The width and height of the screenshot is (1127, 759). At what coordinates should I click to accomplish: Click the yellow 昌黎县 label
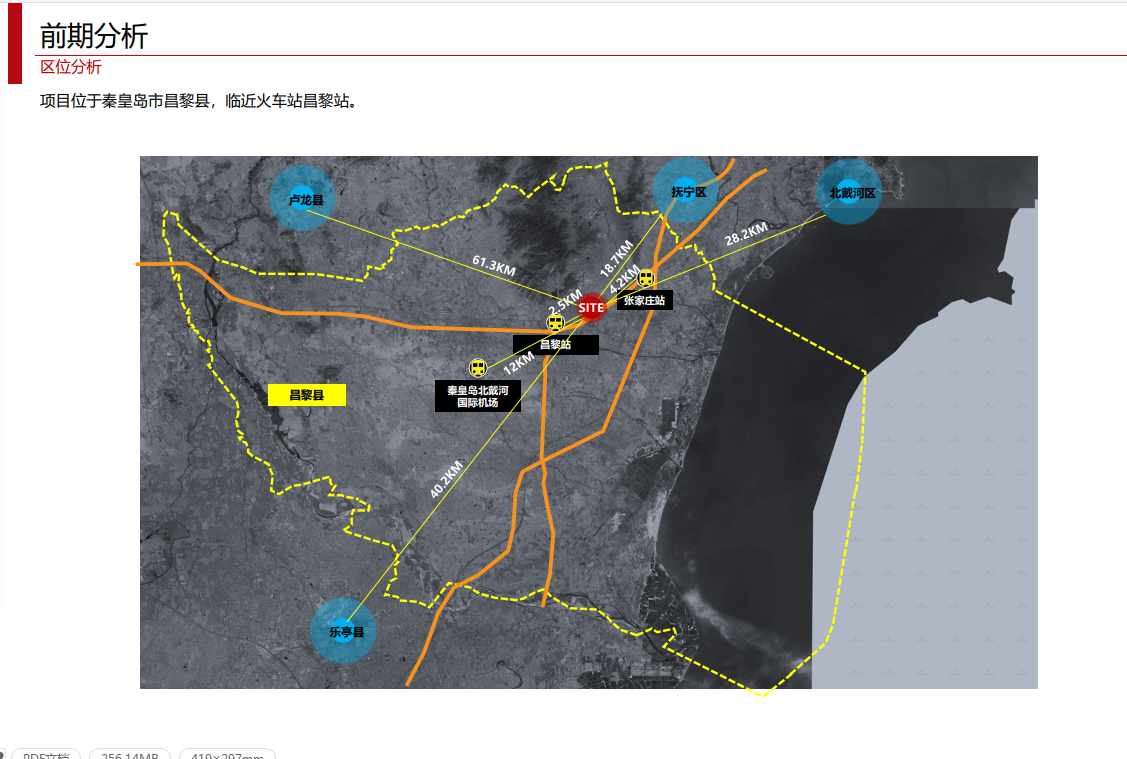coord(307,396)
